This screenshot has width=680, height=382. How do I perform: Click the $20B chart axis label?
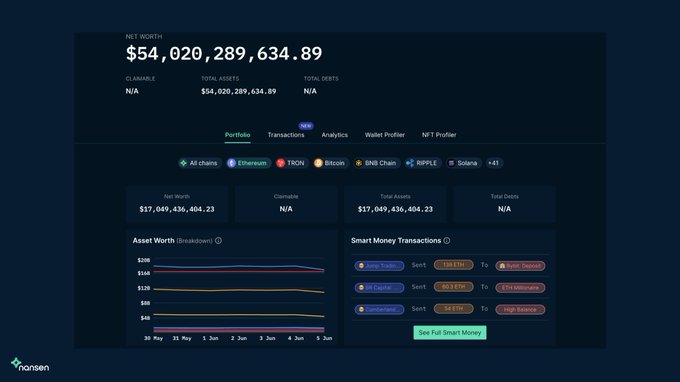click(x=144, y=260)
